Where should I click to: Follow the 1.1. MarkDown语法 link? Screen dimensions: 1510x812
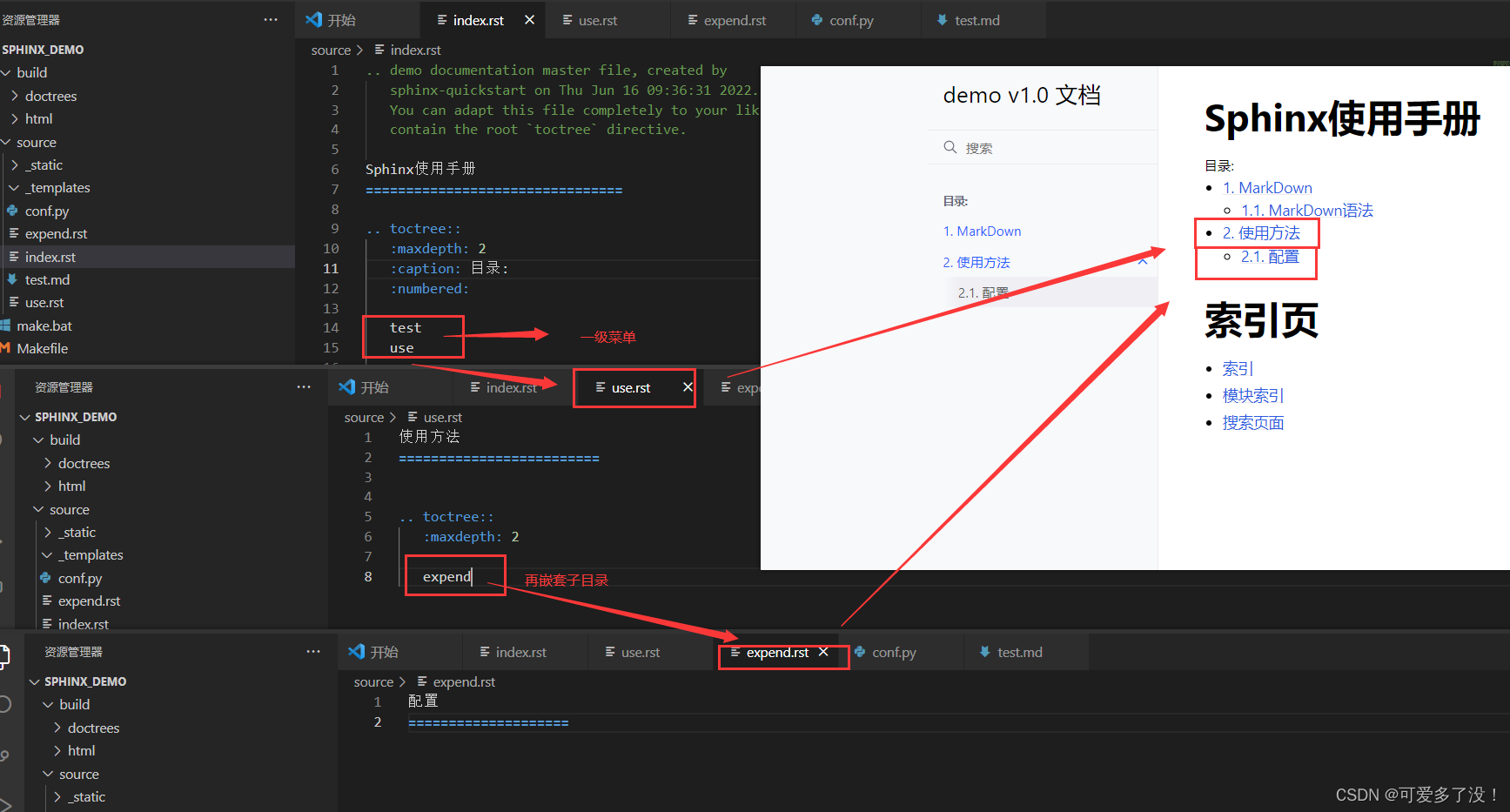click(1308, 210)
